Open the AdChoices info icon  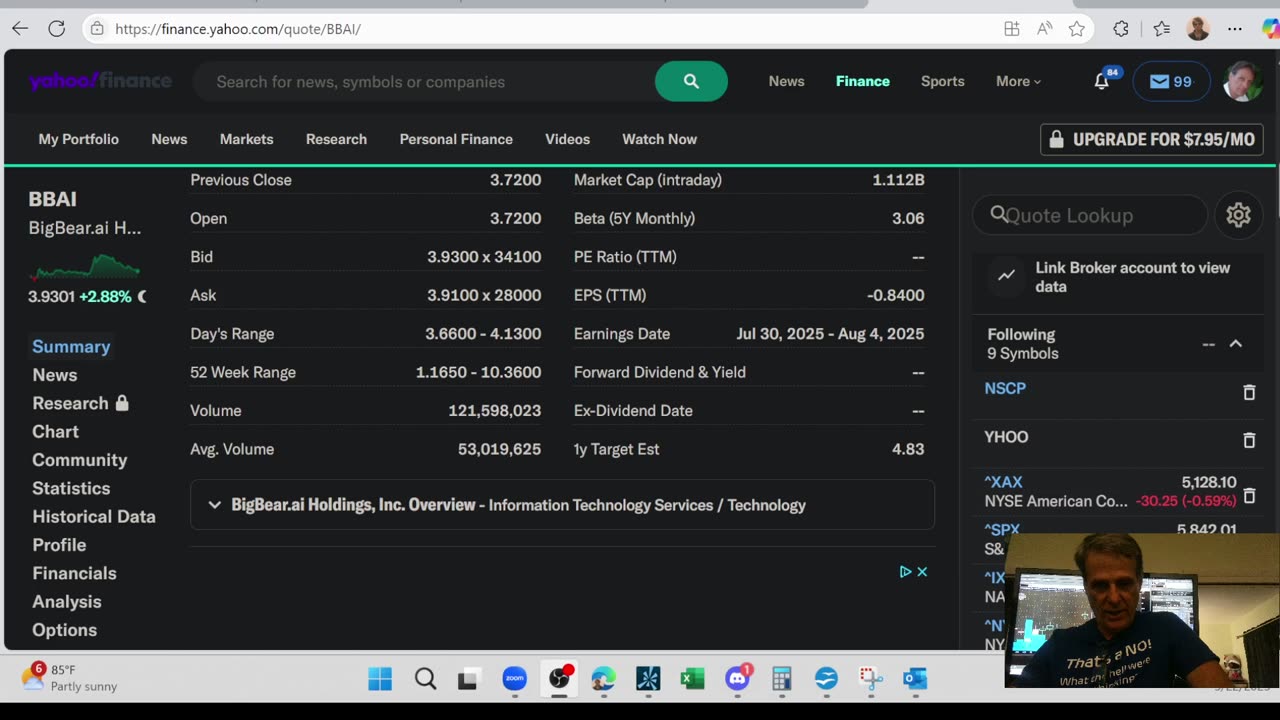[x=905, y=572]
